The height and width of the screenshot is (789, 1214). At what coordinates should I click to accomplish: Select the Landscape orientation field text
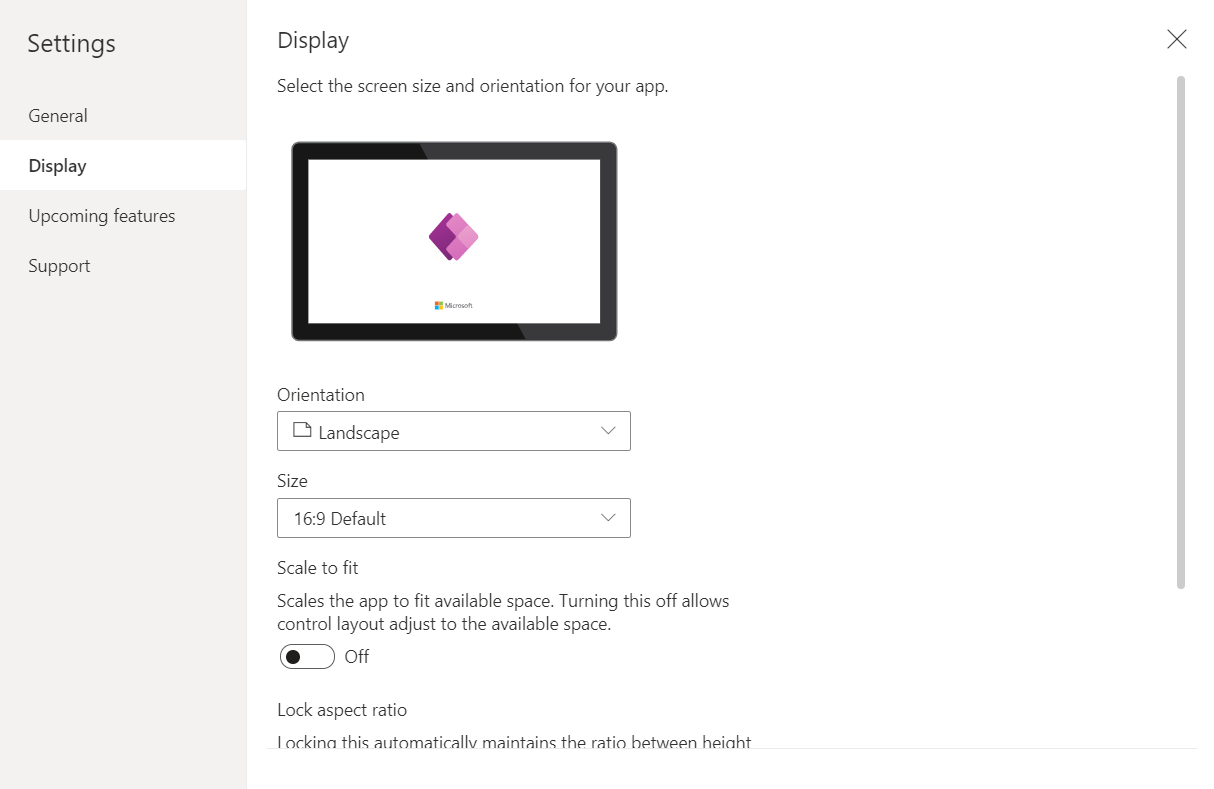(x=359, y=433)
